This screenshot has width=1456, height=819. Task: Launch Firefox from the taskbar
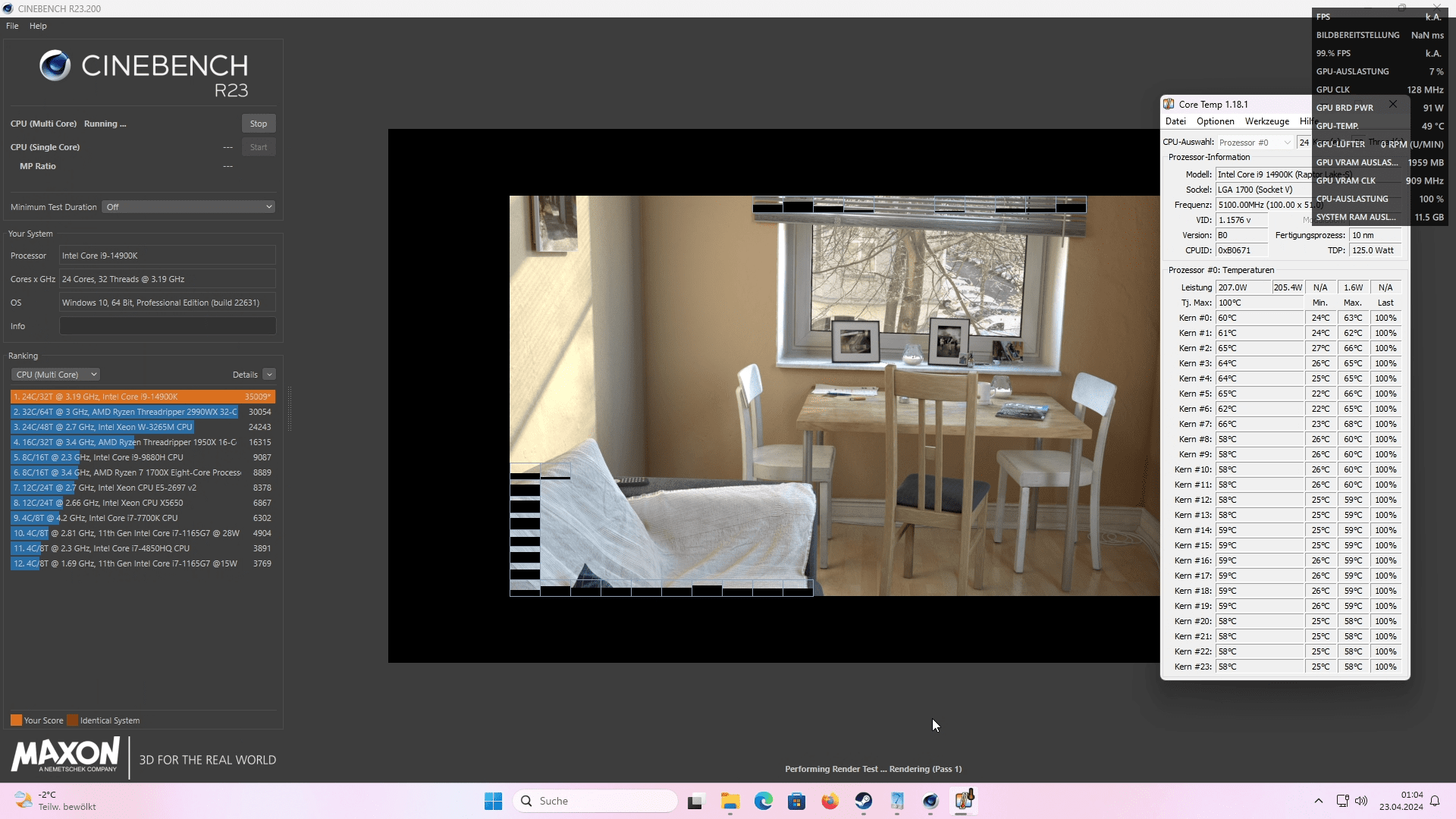coord(830,801)
